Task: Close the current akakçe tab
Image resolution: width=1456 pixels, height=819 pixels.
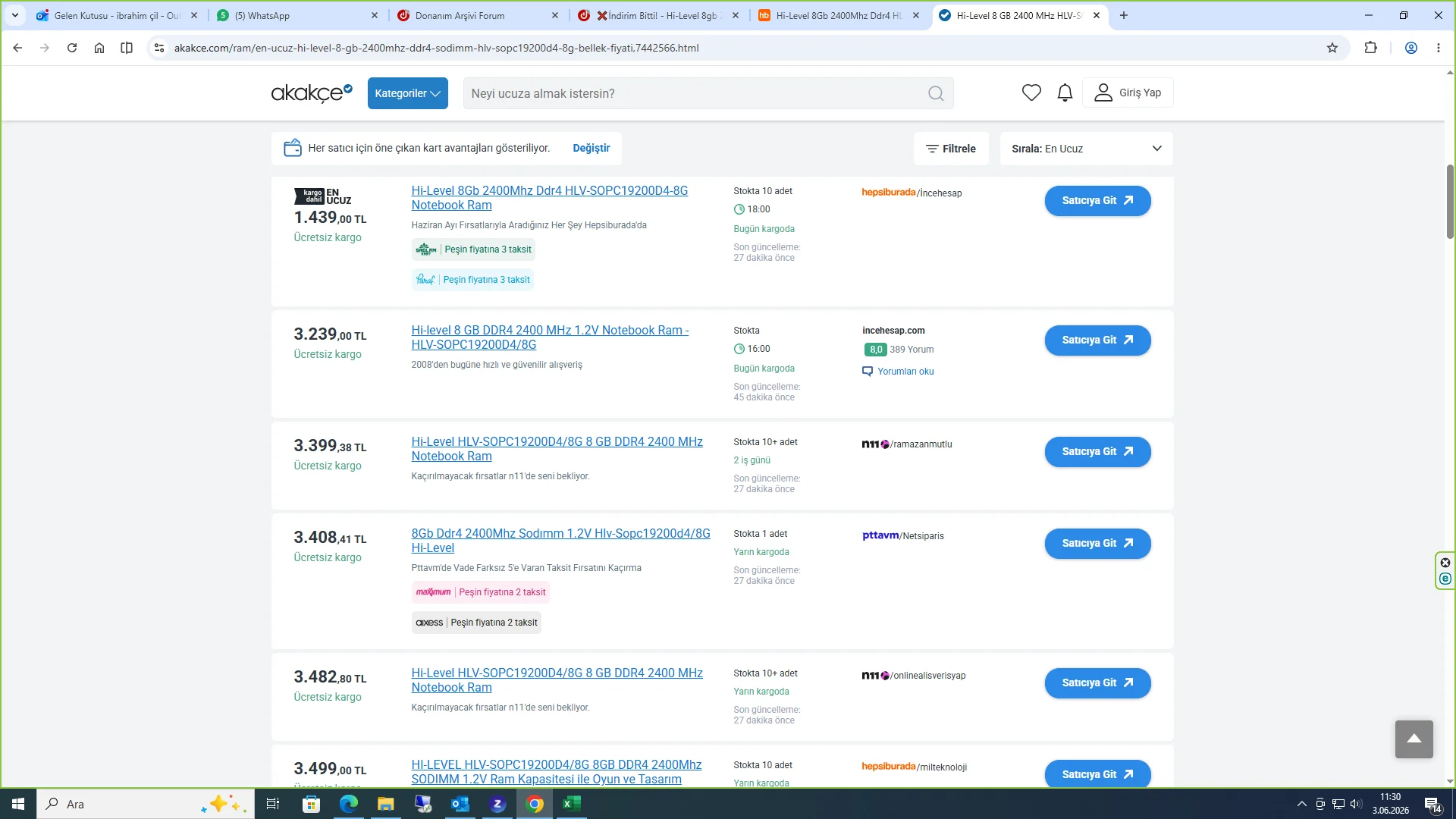Action: coord(1096,15)
